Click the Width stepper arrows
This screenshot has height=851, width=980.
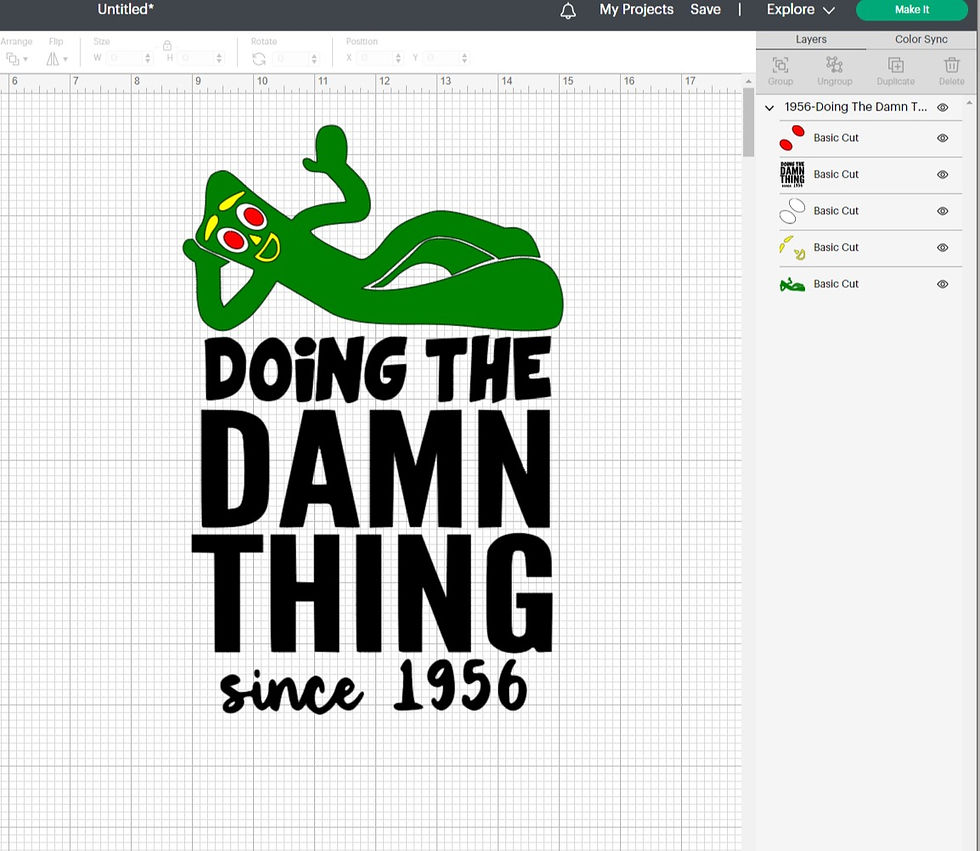pos(148,58)
